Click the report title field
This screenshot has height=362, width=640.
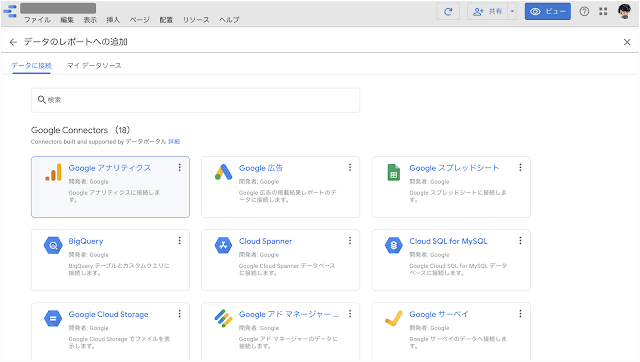click(58, 8)
